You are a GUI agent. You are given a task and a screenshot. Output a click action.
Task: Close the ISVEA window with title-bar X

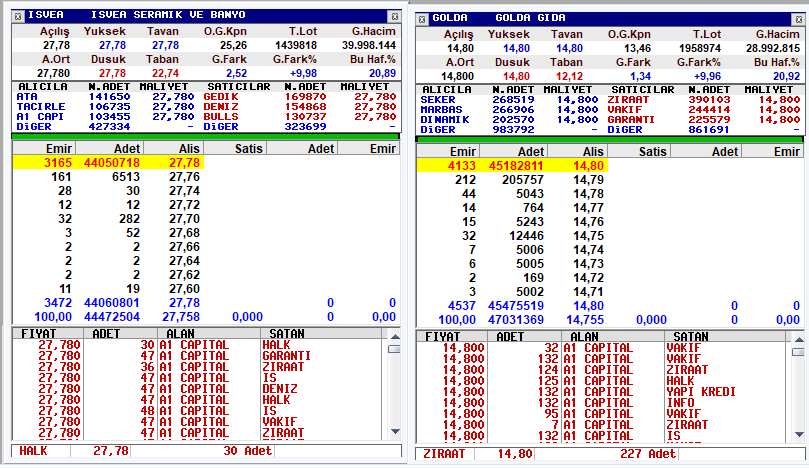point(395,16)
